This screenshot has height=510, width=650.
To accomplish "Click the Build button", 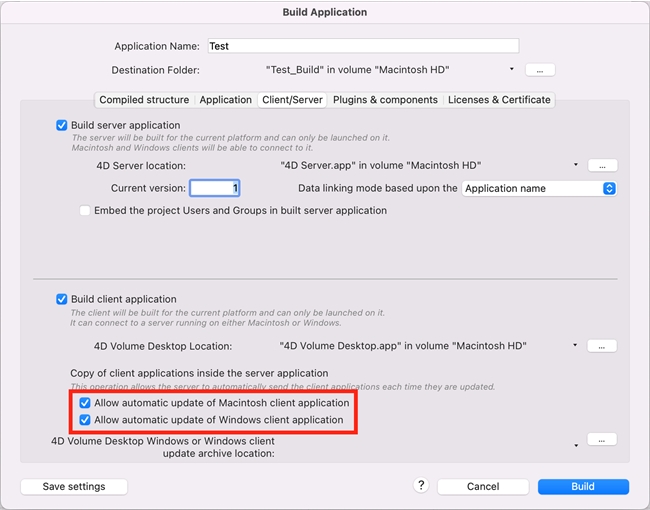I will 583,487.
